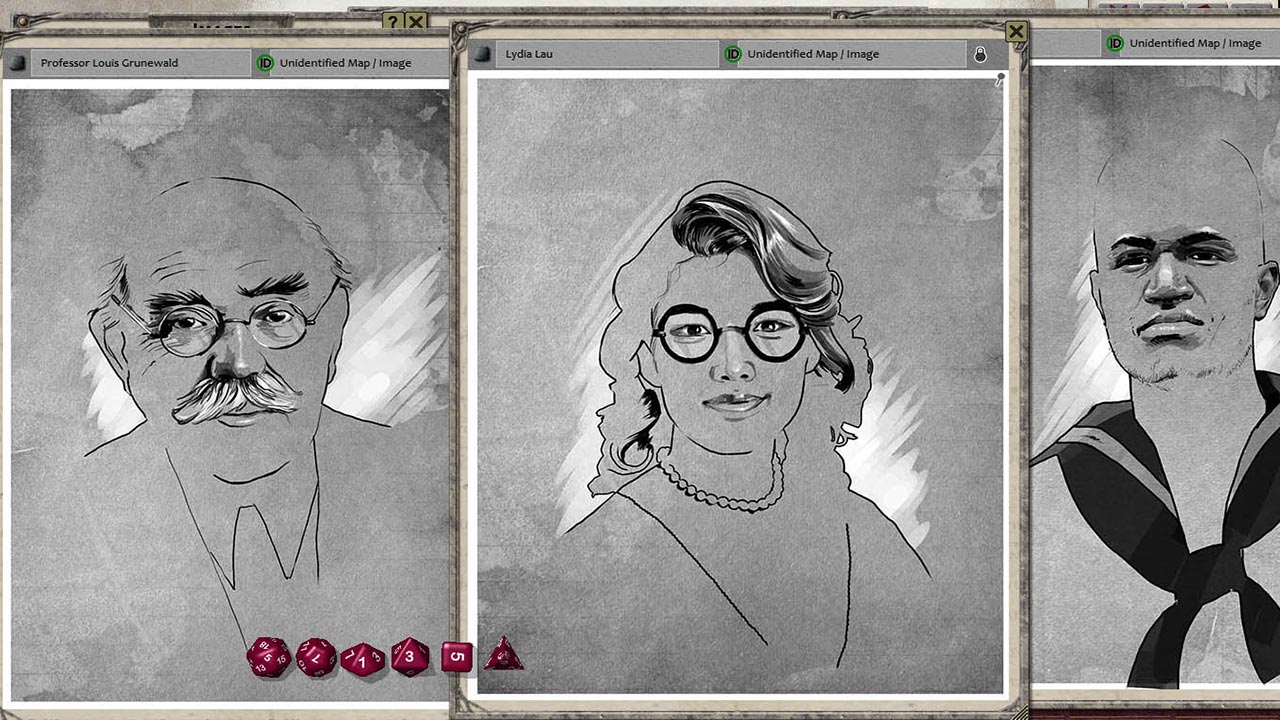Click the shortcut knob beside Professor Louis Grunewald
Screen dimensions: 1280x720
click(x=17, y=62)
